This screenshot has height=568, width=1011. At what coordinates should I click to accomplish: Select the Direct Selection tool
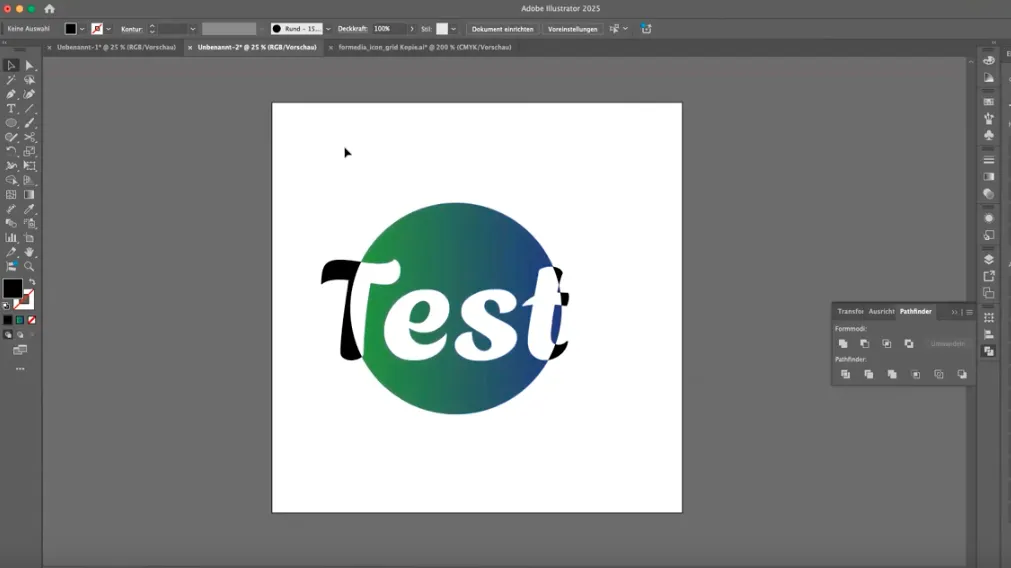(x=29, y=65)
